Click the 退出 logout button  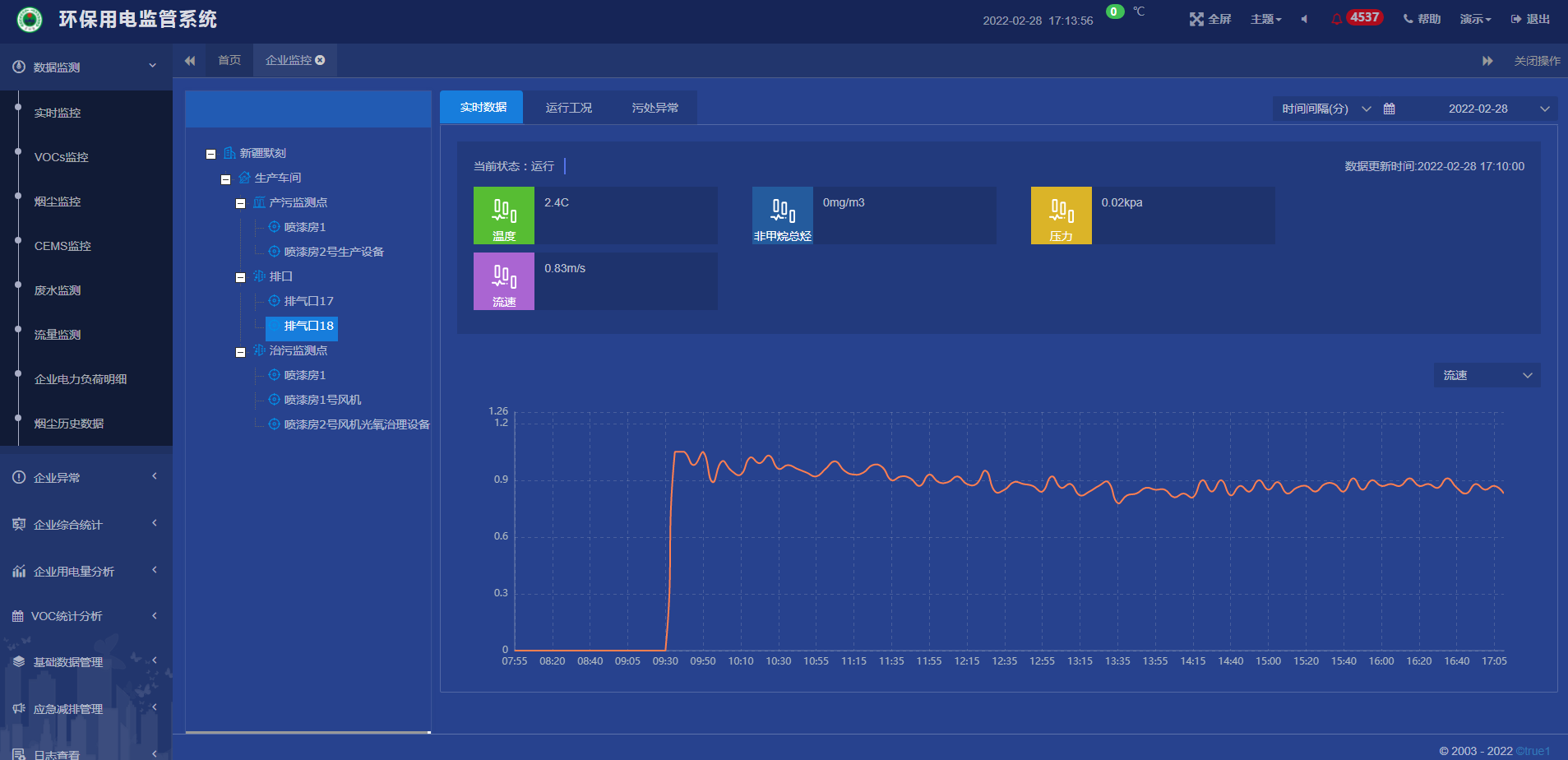[1530, 19]
